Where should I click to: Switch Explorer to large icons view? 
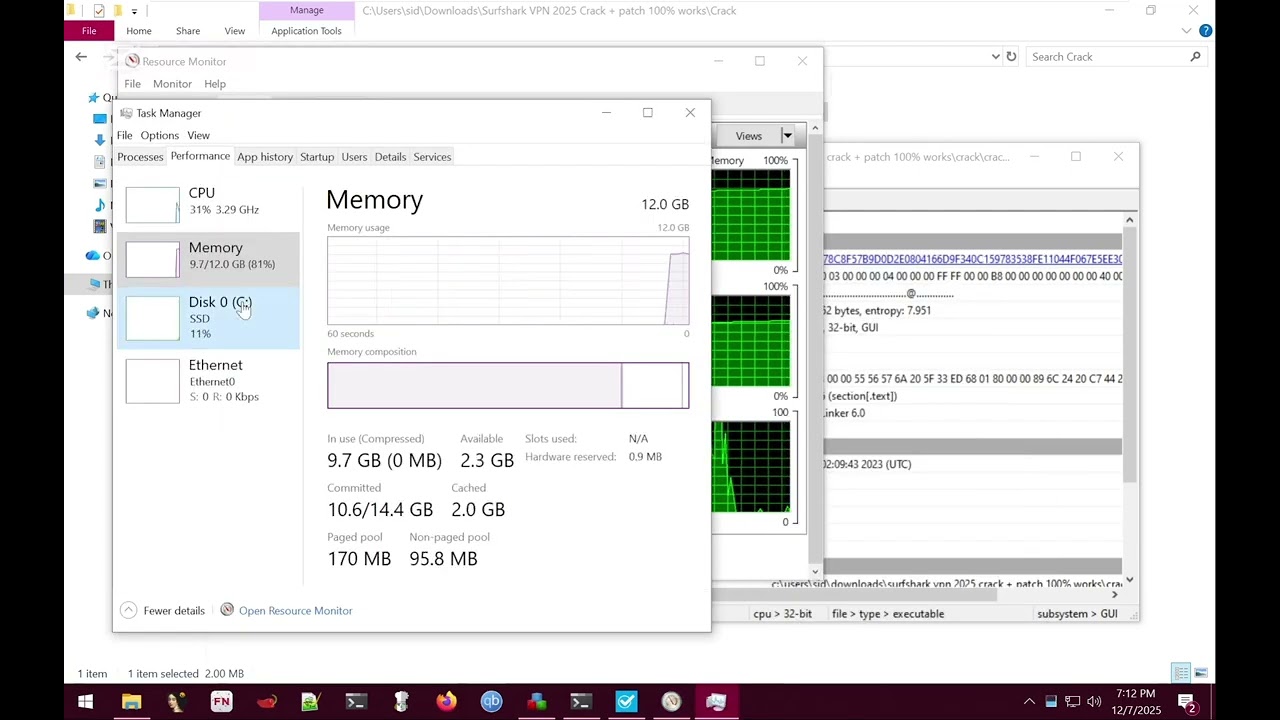1200,673
